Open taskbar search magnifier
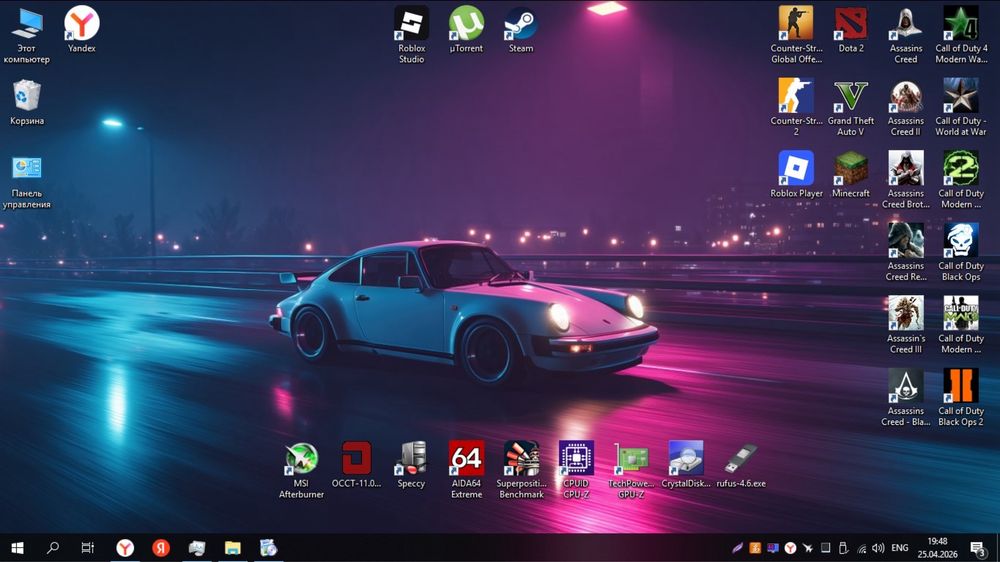The height and width of the screenshot is (562, 1000). (x=53, y=547)
